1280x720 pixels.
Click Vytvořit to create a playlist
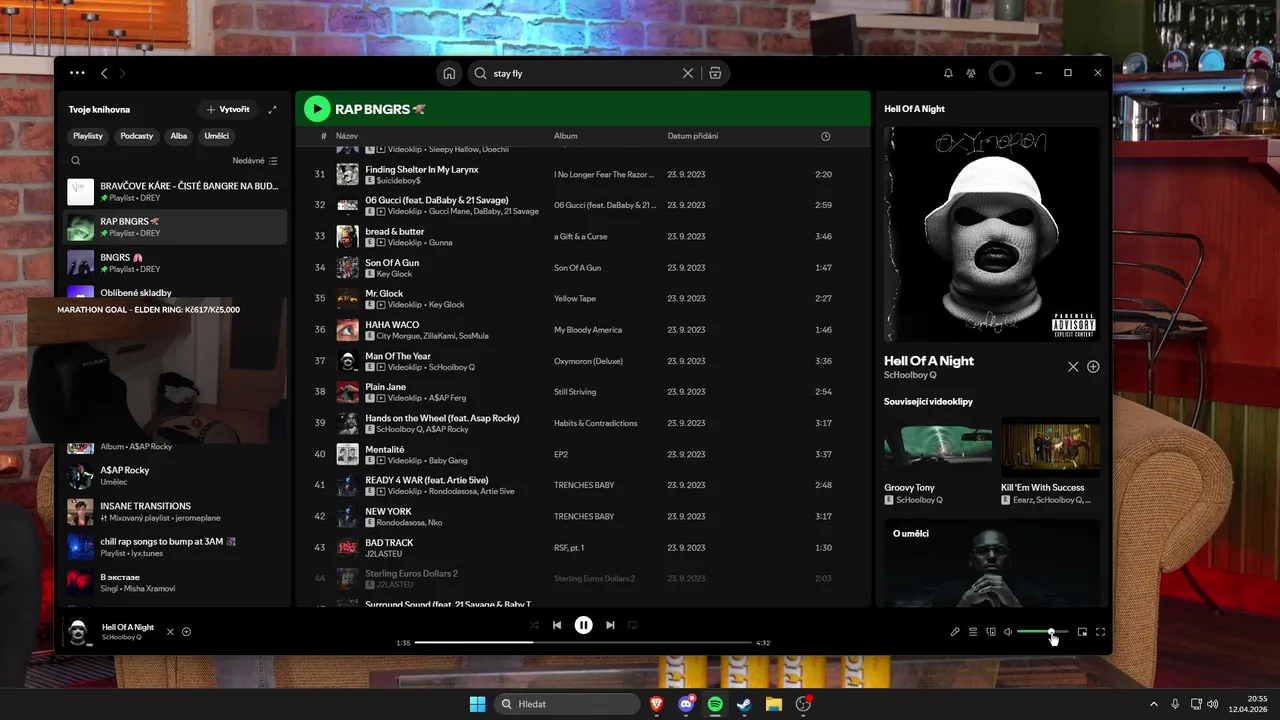(x=228, y=109)
